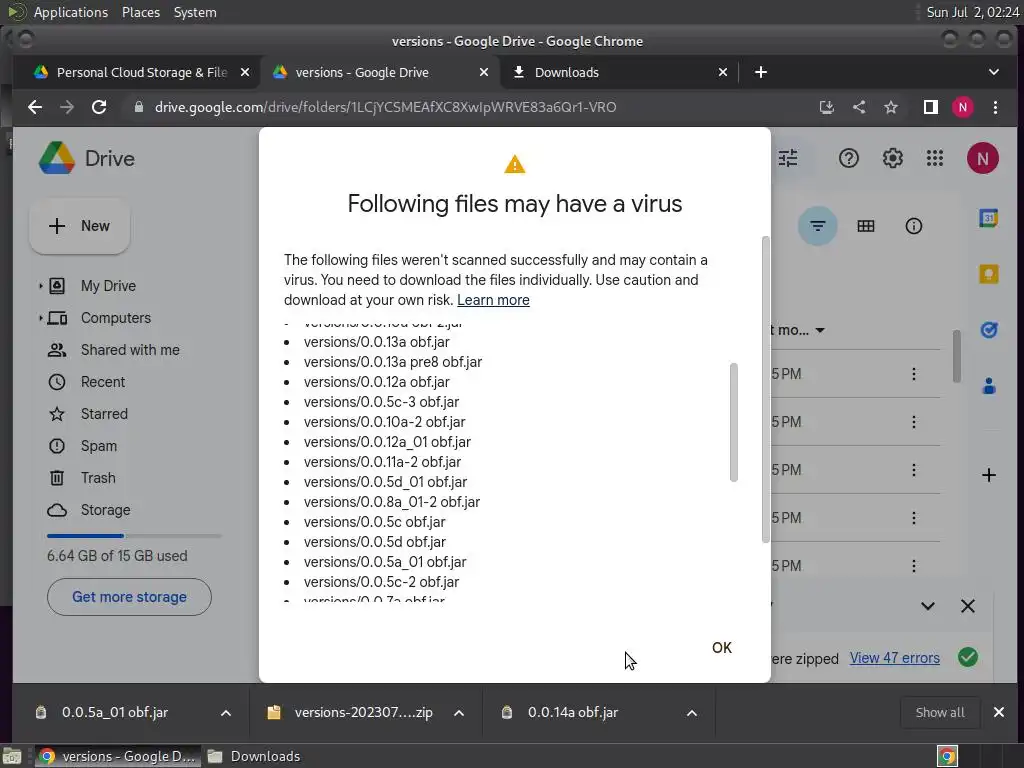1024x768 pixels.
Task: Open Google Calendar side panel icon
Action: point(989,218)
